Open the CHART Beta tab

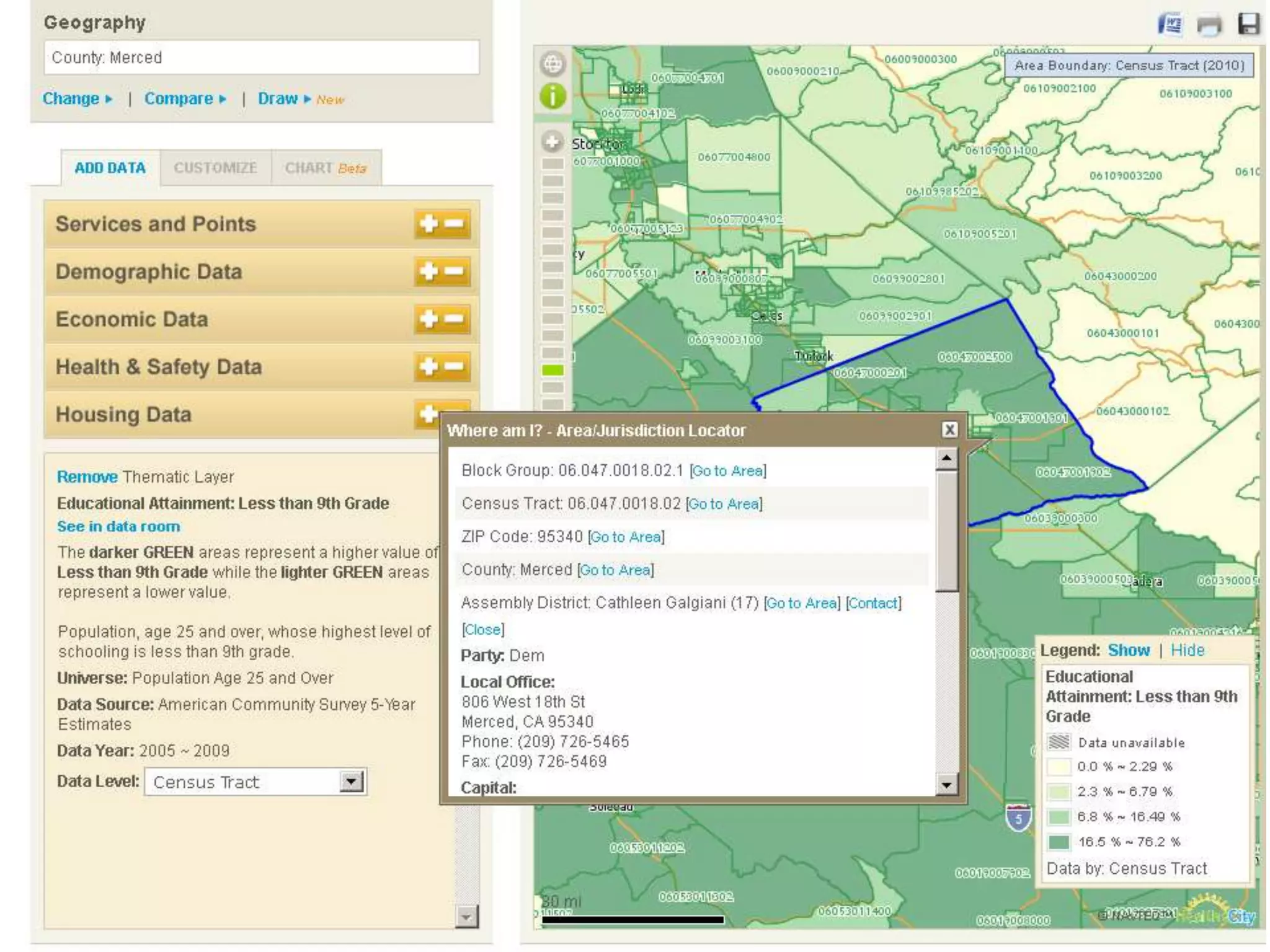(x=326, y=168)
